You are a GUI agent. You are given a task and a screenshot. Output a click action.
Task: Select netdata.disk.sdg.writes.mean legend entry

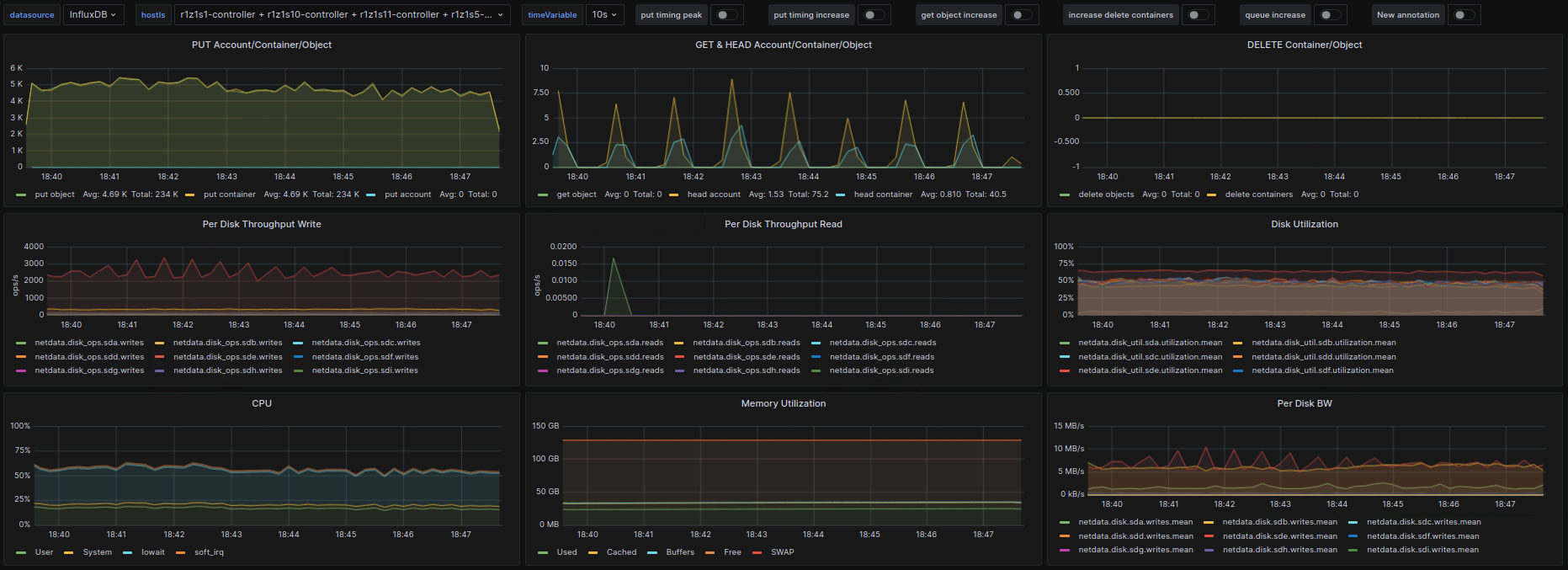[1135, 550]
